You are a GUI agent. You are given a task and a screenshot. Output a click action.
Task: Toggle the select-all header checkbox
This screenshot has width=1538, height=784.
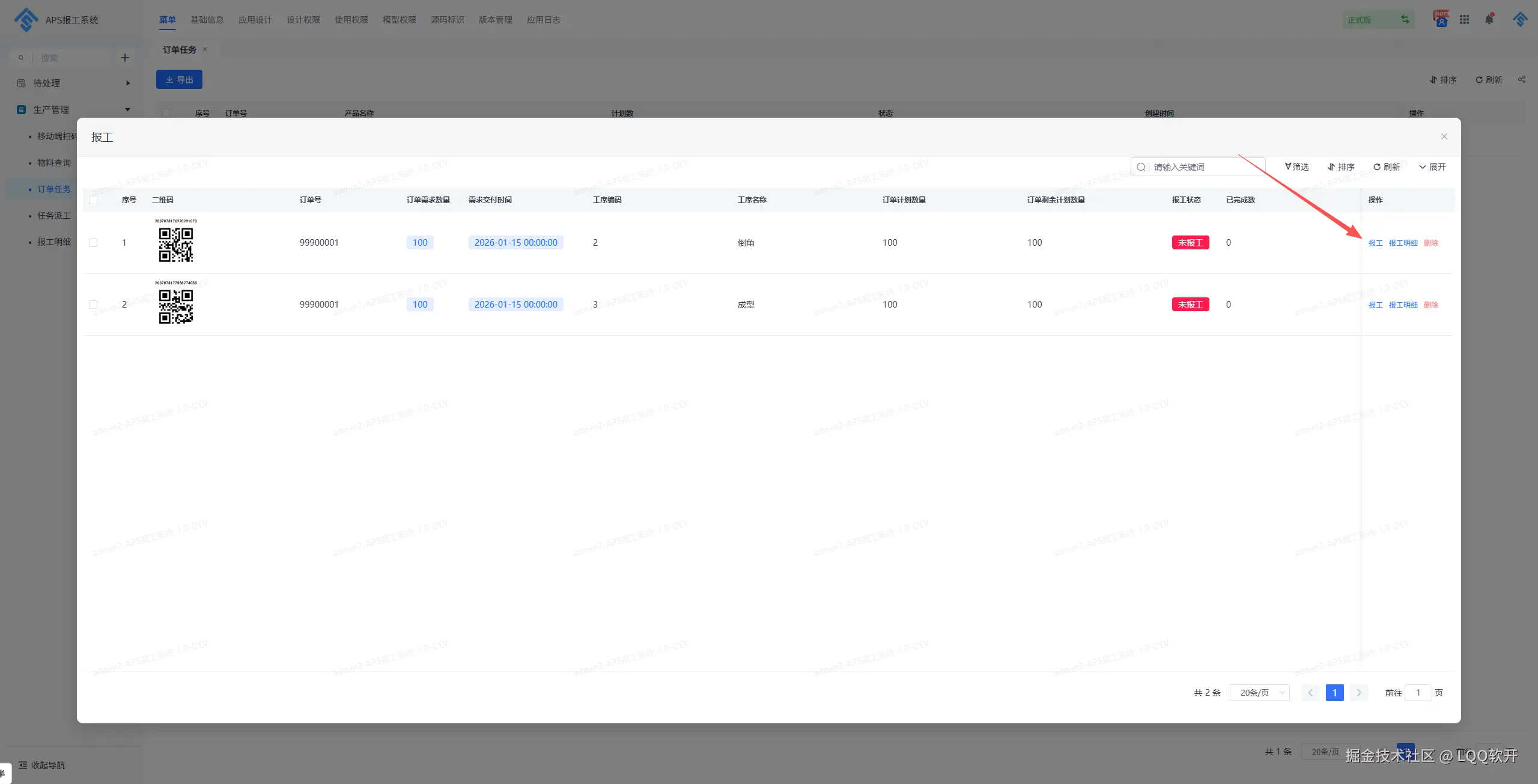click(x=93, y=200)
